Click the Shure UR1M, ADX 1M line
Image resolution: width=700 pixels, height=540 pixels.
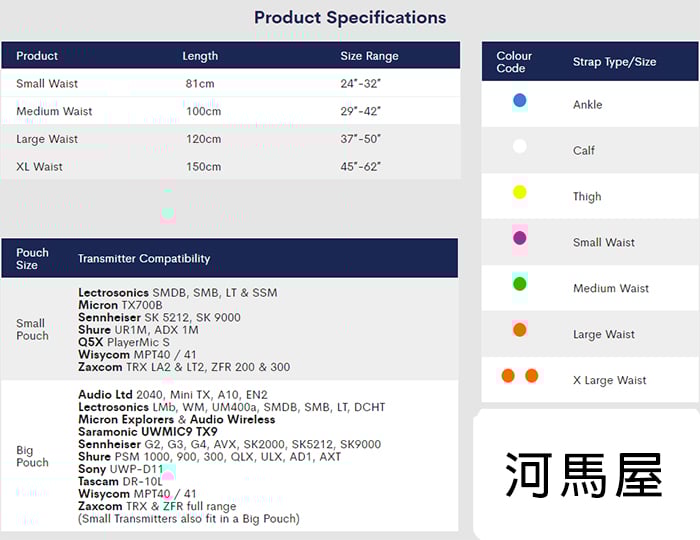click(x=138, y=330)
